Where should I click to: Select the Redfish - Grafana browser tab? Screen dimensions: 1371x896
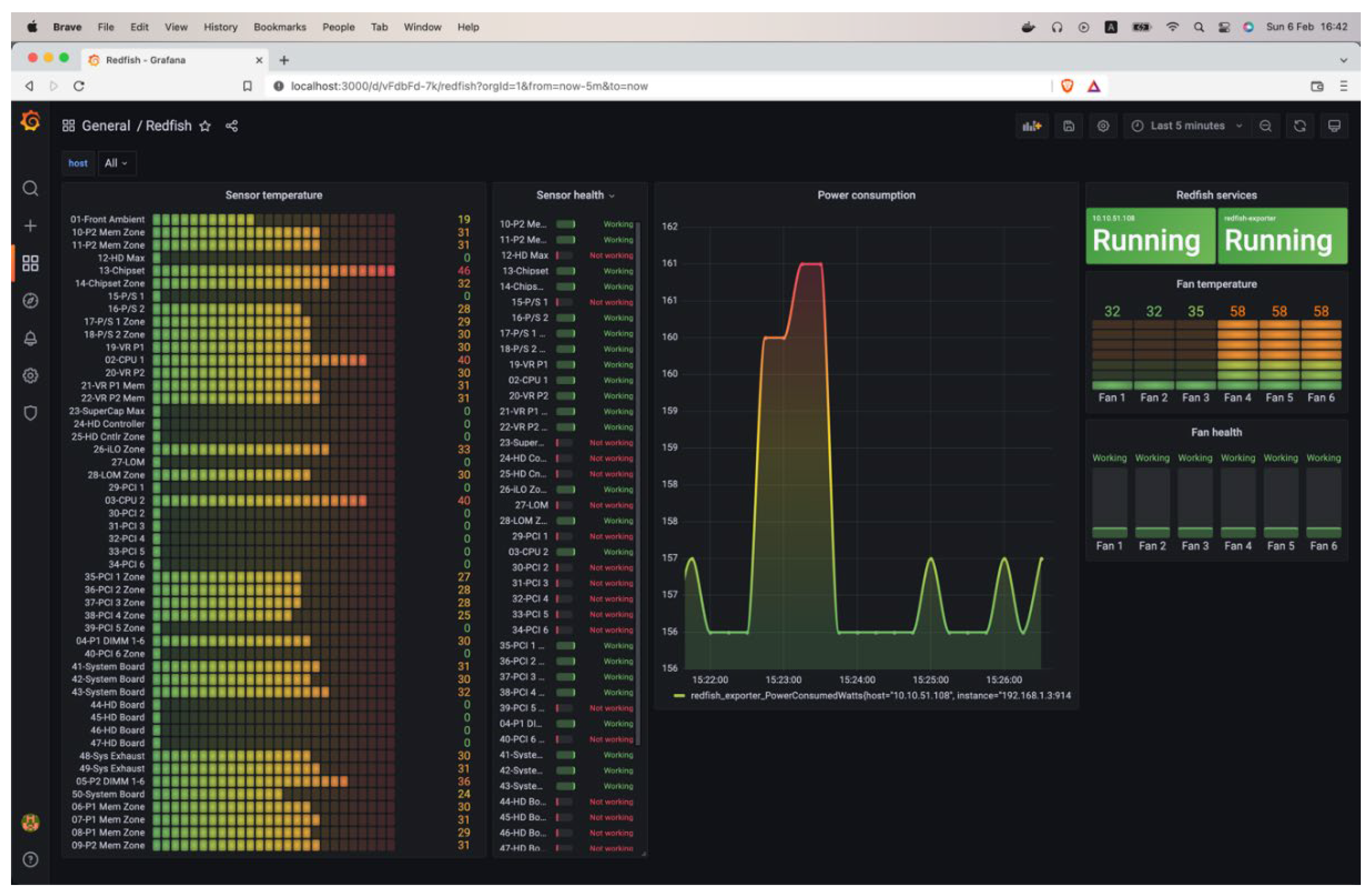pos(146,60)
